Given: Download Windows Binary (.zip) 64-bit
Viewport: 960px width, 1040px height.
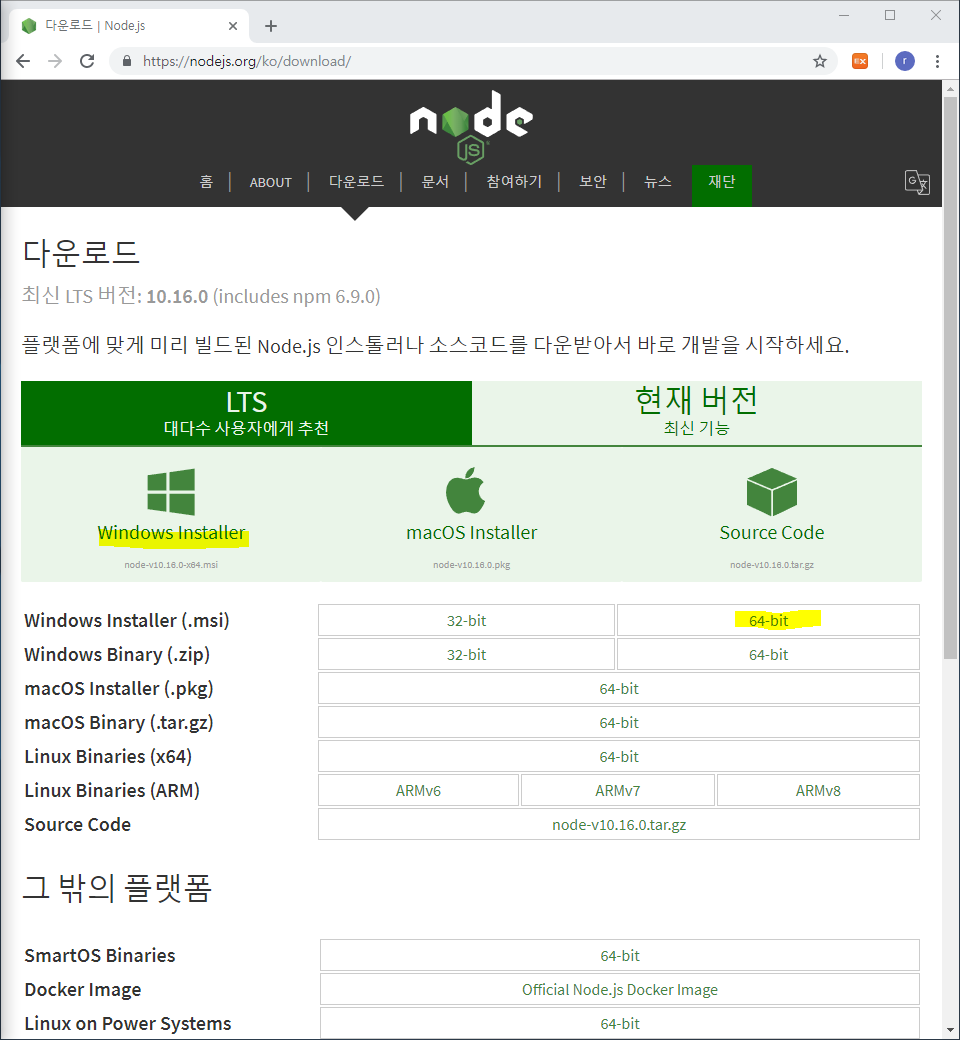Looking at the screenshot, I should (x=768, y=655).
